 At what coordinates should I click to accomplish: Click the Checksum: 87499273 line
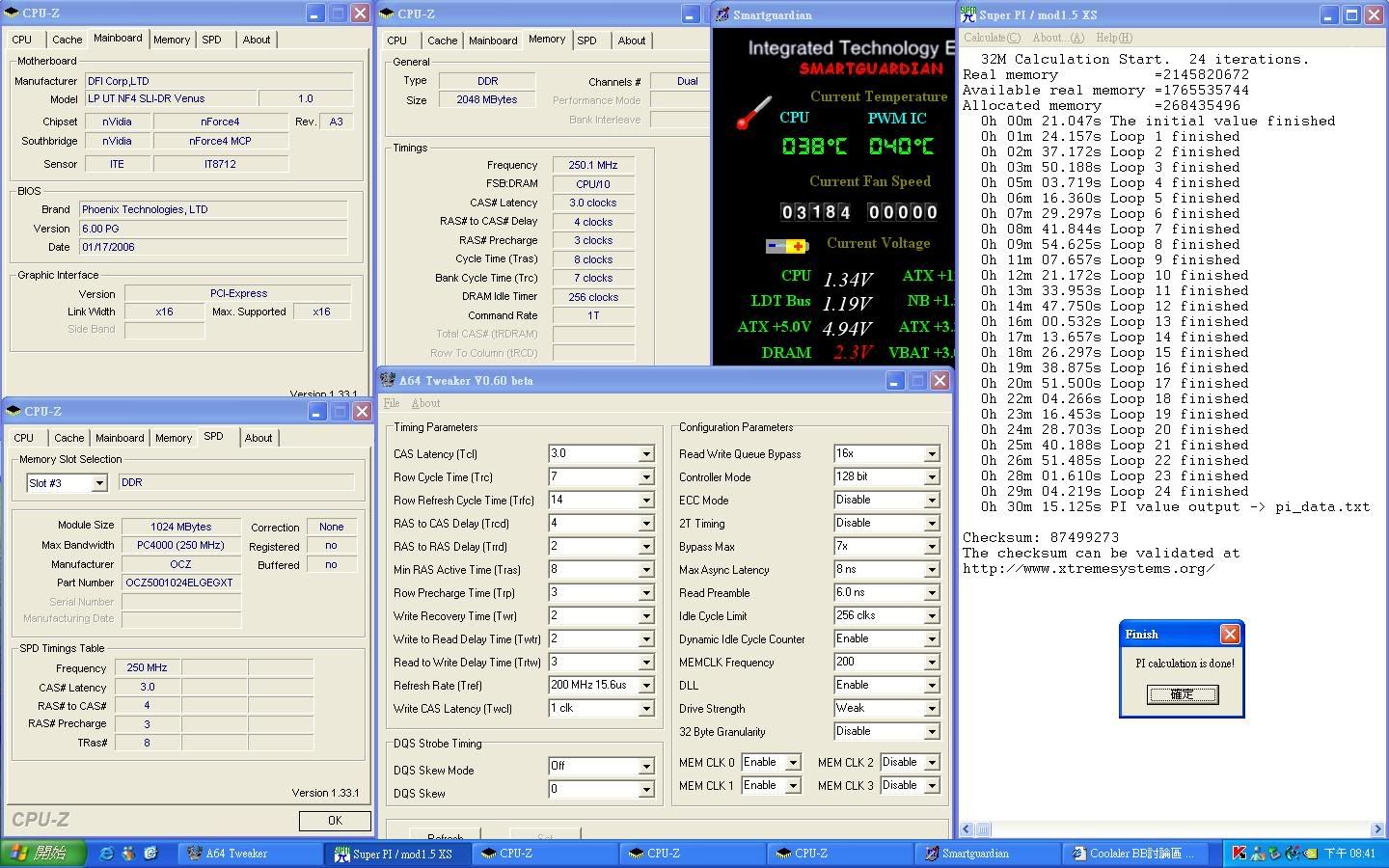coord(1041,537)
